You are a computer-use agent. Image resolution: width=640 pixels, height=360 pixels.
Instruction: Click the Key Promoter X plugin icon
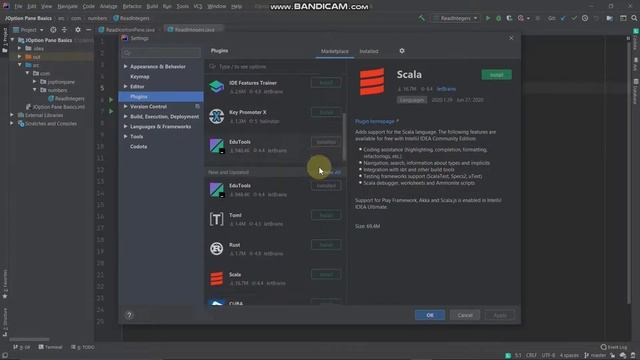coord(216,116)
